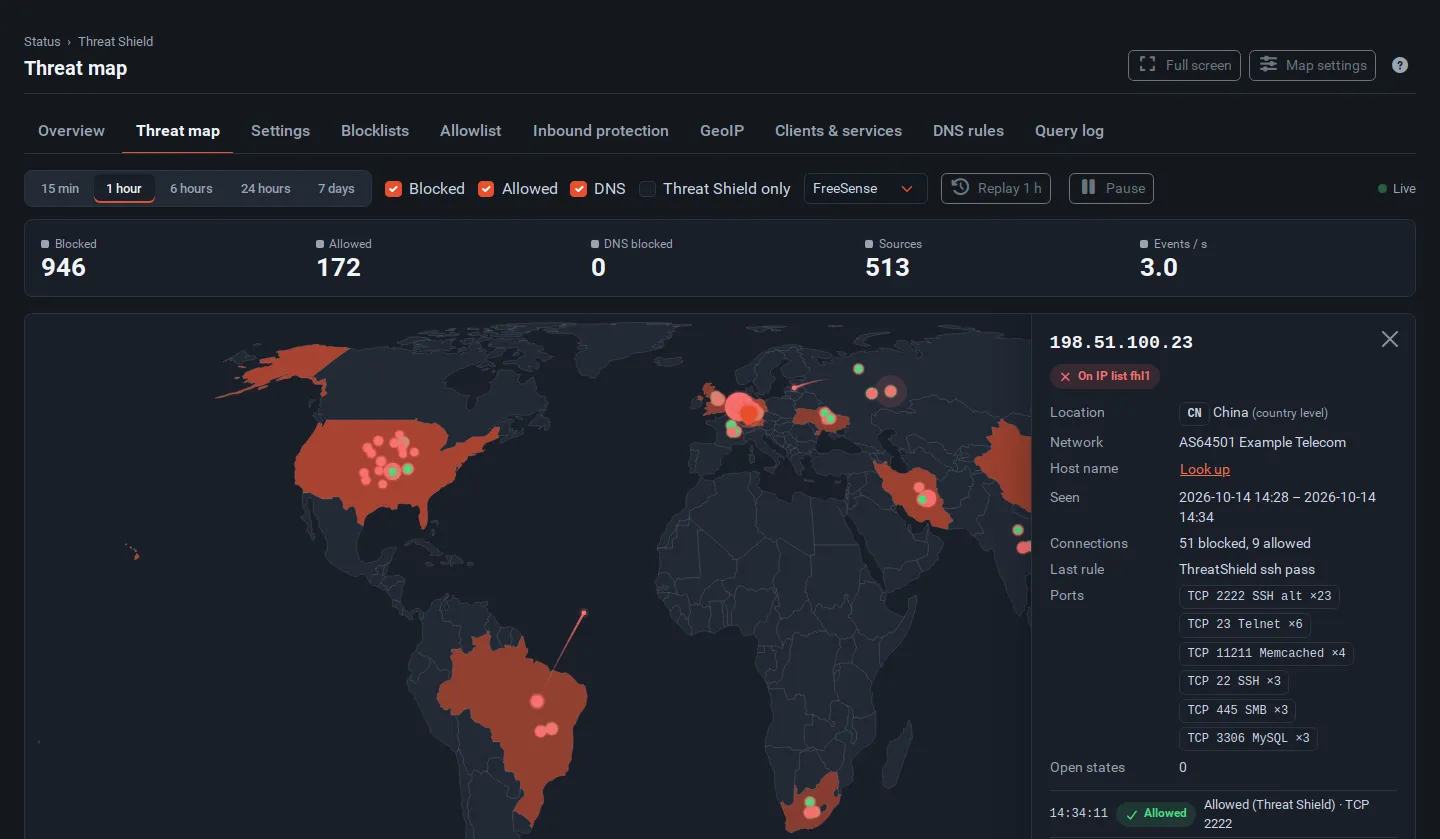The image size is (1440, 839).
Task: Open the DNS rules tab
Action: pos(968,131)
